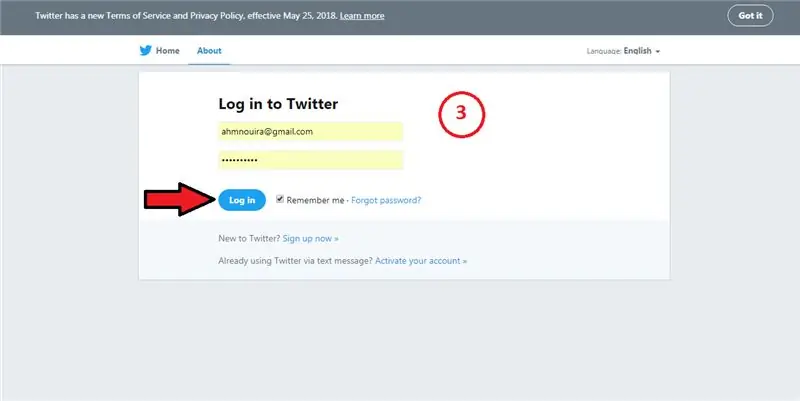Focus the password field with dots

(310, 160)
